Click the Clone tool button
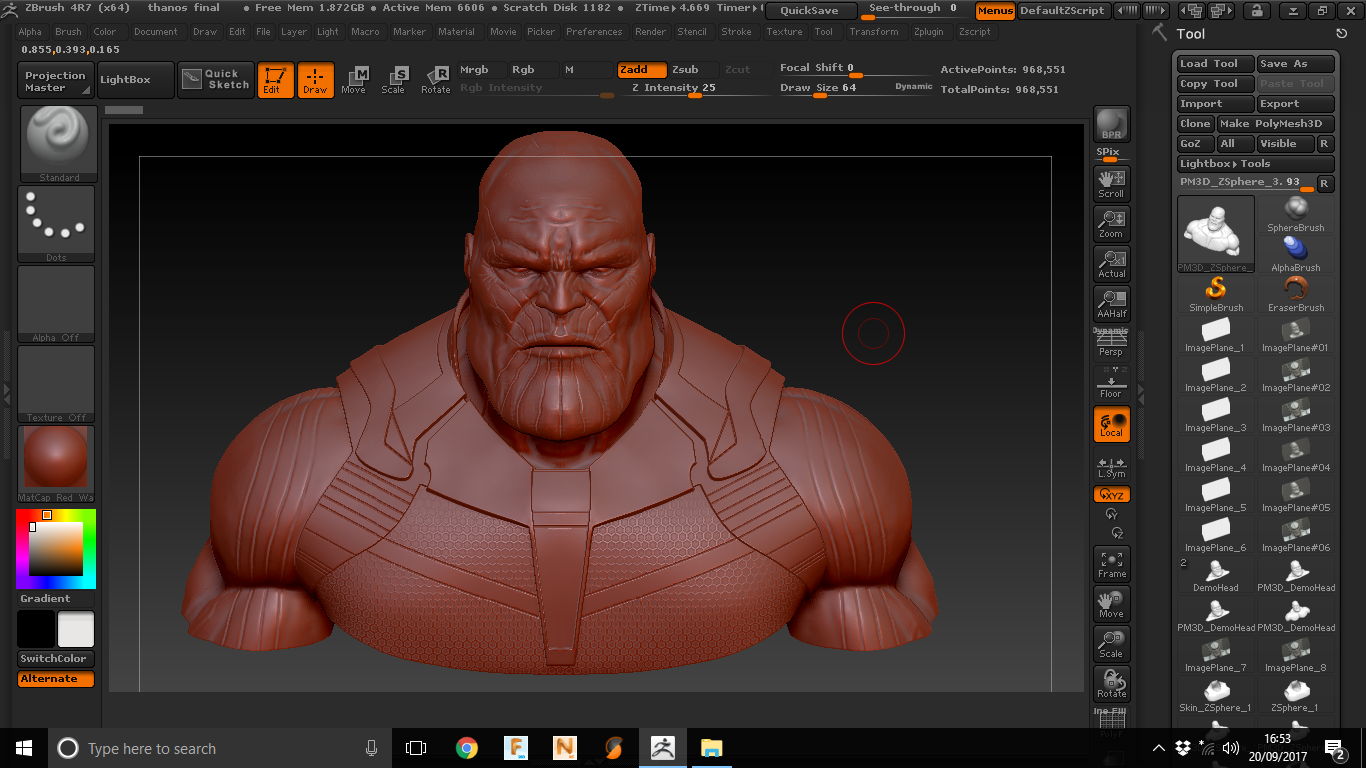Image resolution: width=1366 pixels, height=768 pixels. tap(1195, 124)
